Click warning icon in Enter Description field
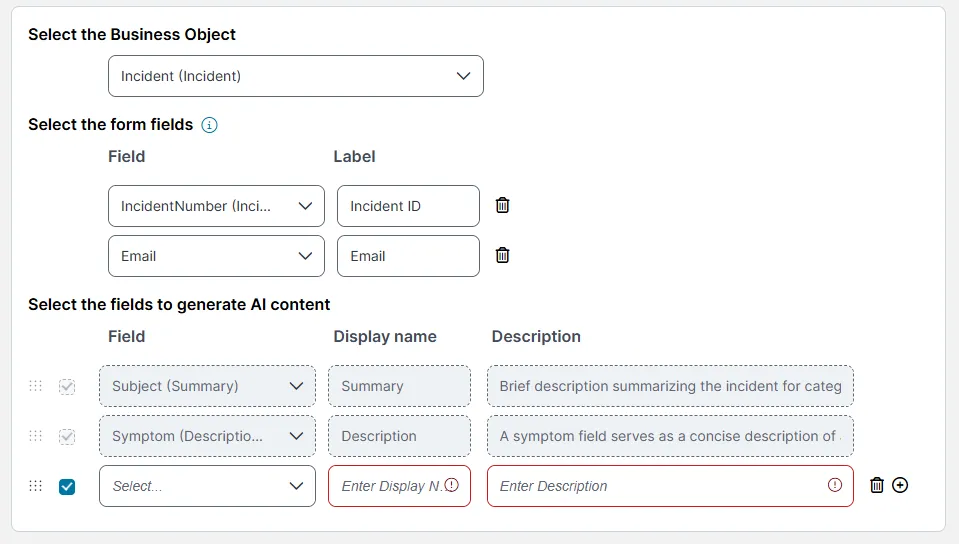The height and width of the screenshot is (544, 959). pyautogui.click(x=834, y=485)
